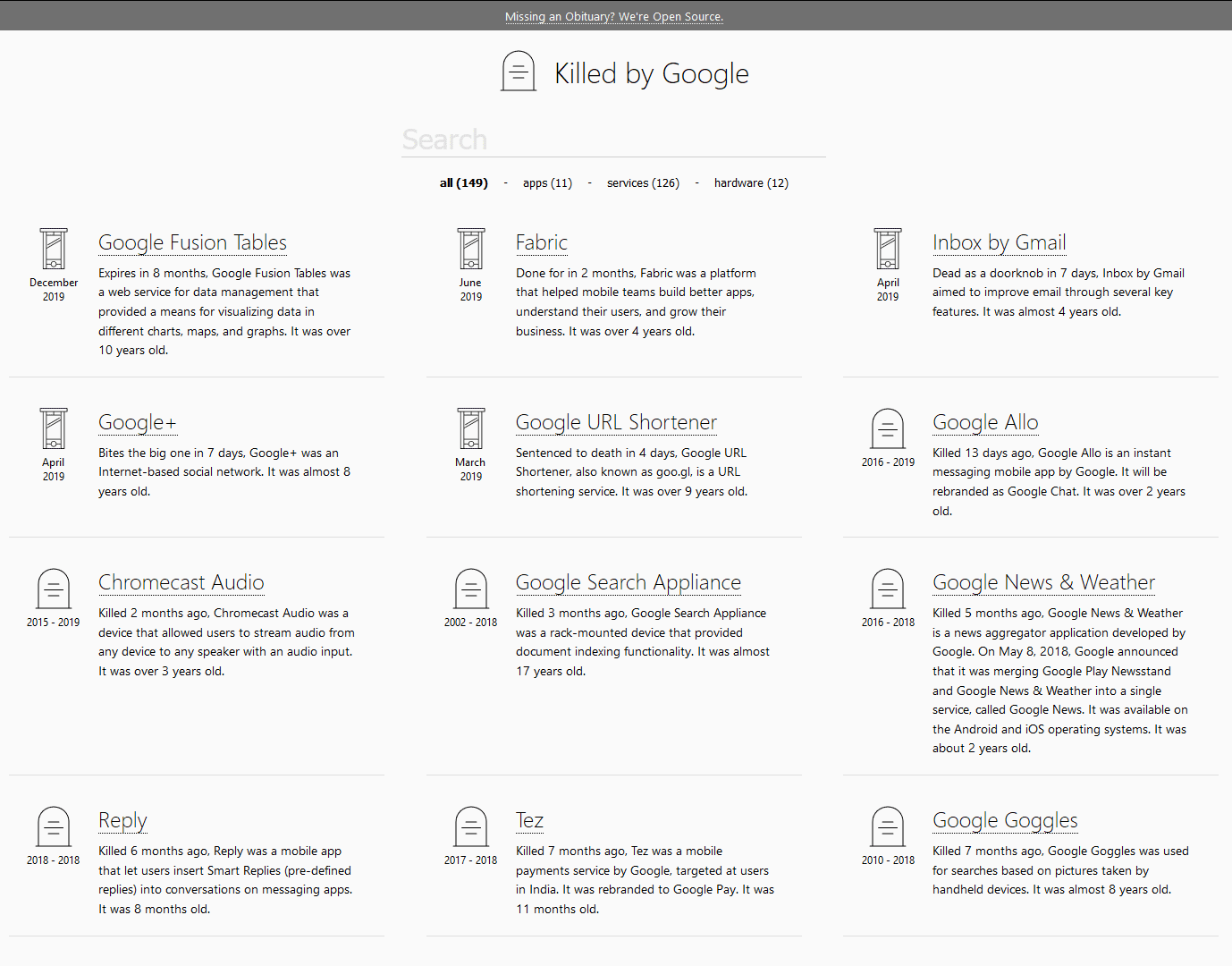Focus the Search input field
The height and width of the screenshot is (966, 1232).
point(613,140)
